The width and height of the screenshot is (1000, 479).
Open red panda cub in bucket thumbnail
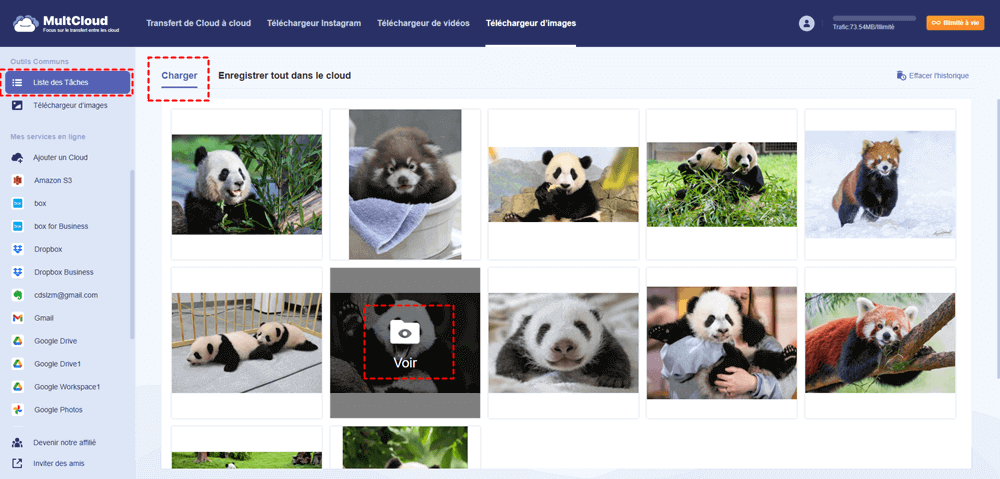pos(405,184)
